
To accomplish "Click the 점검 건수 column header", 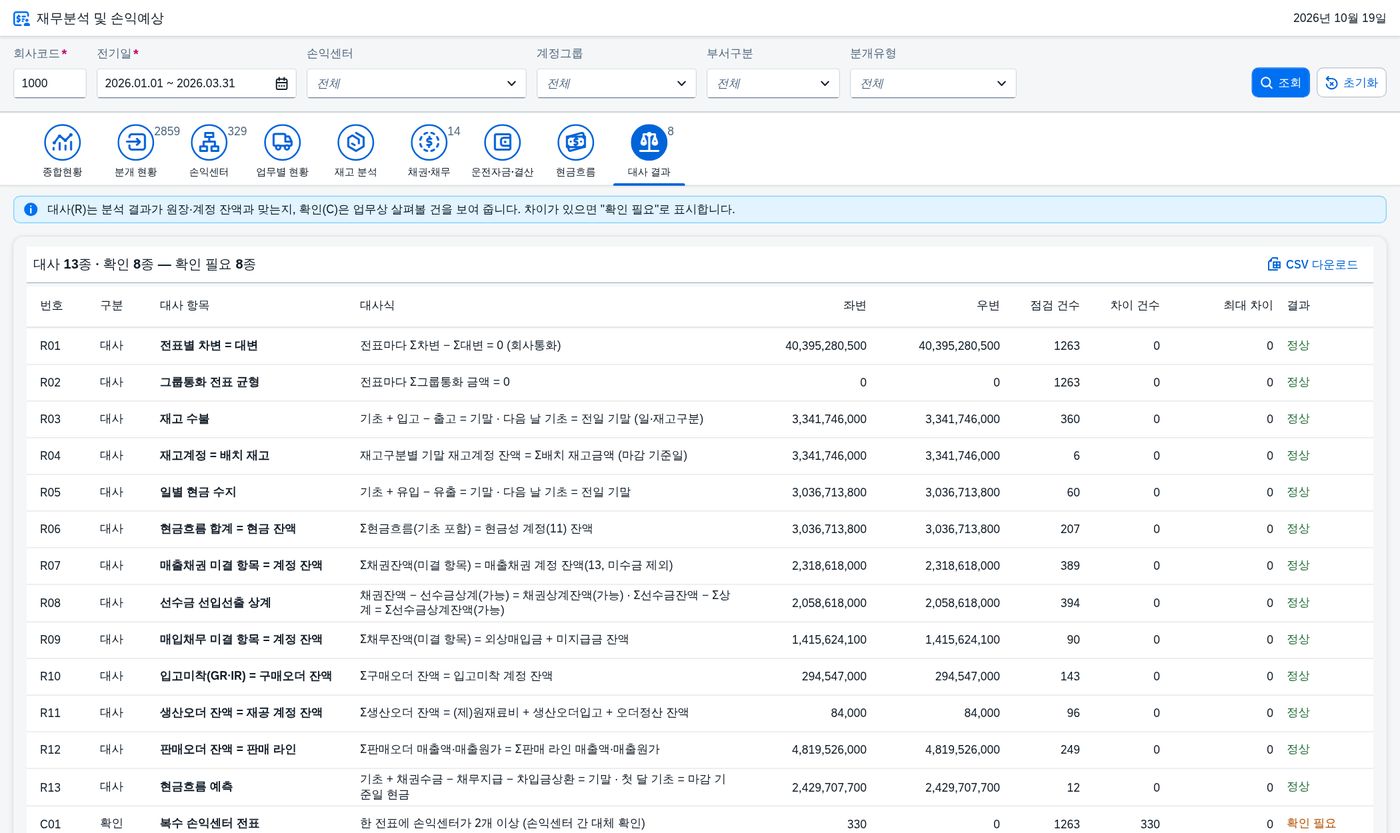I will click(1055, 305).
